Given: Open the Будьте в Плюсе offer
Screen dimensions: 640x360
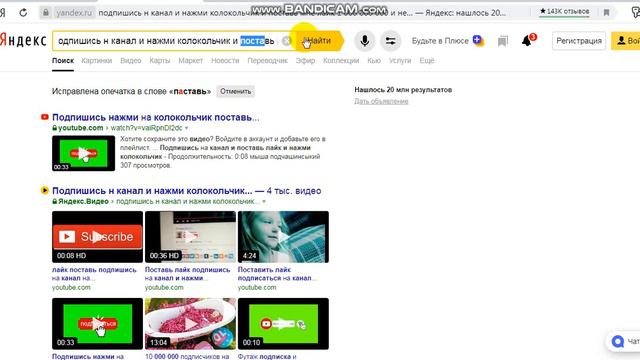Looking at the screenshot, I should [447, 41].
